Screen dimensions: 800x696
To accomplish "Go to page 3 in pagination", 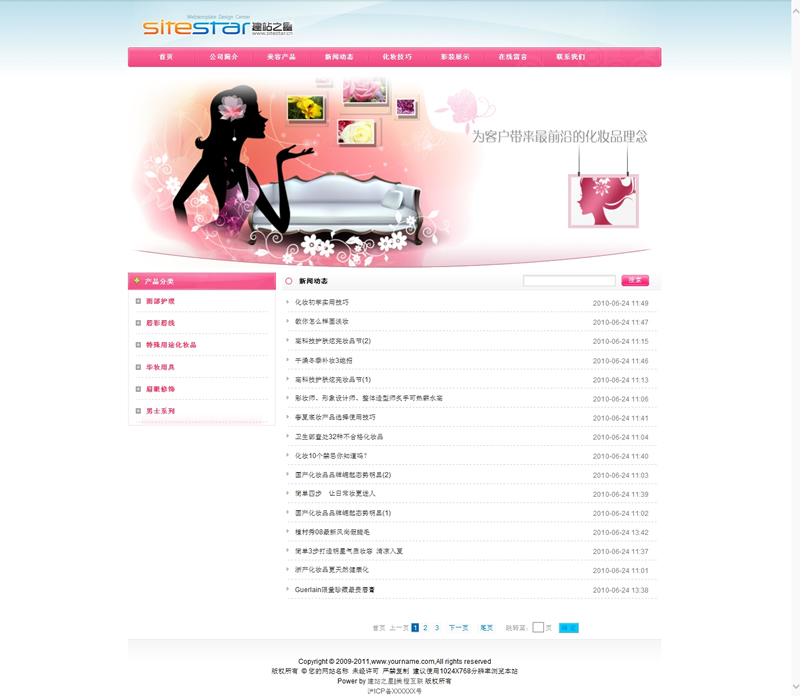I will pos(437,628).
